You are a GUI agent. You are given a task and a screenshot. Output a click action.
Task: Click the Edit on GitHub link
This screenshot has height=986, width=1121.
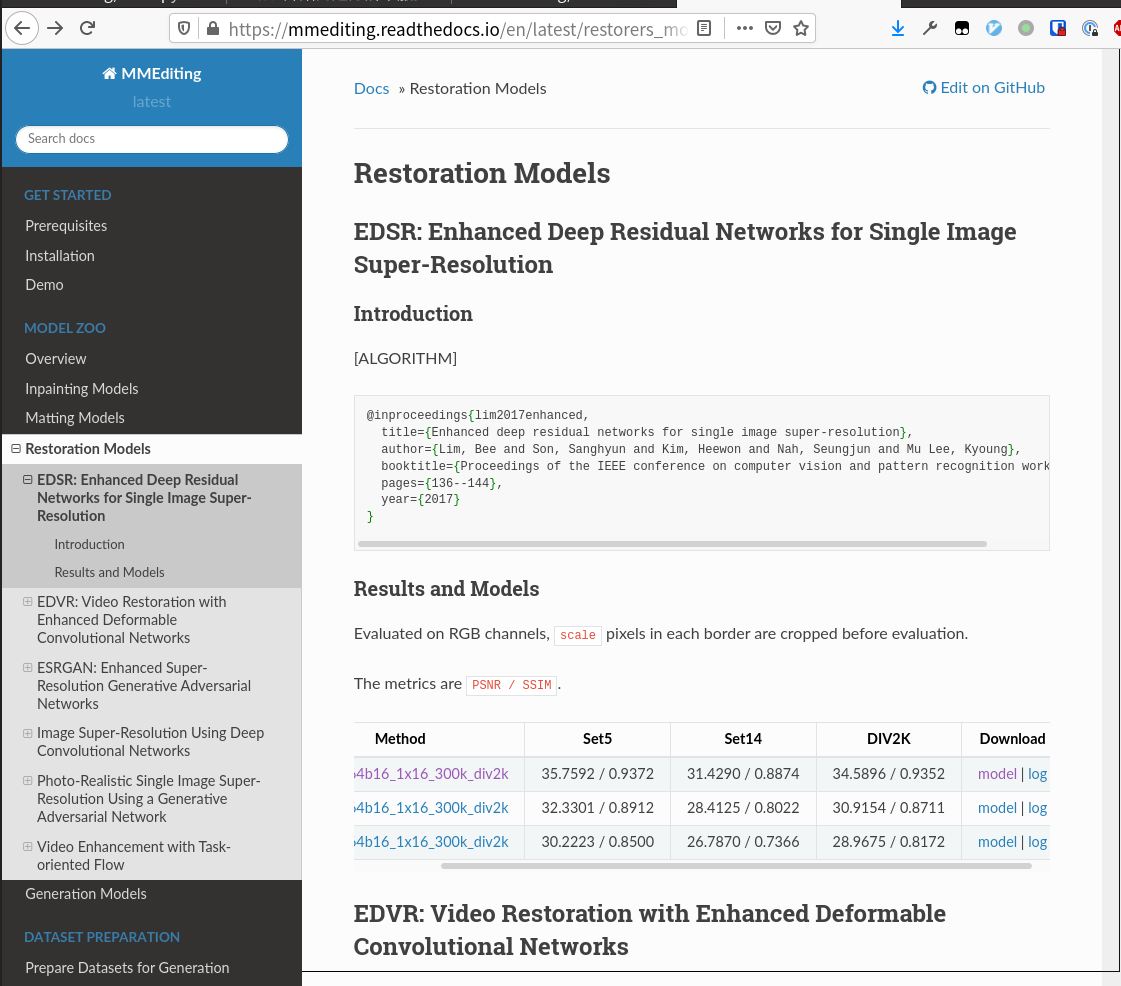[984, 87]
